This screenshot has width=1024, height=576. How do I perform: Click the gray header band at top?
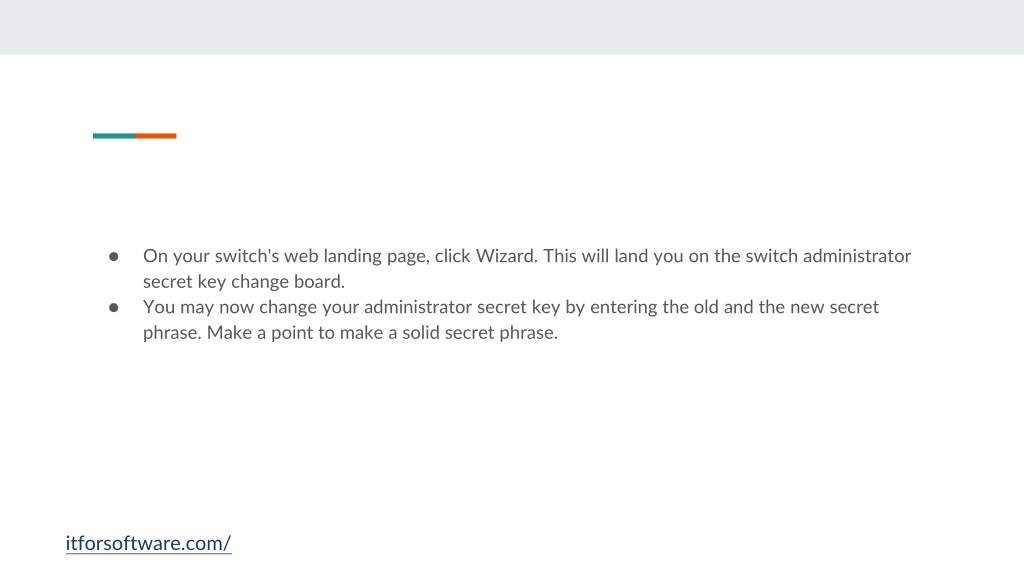(x=512, y=27)
